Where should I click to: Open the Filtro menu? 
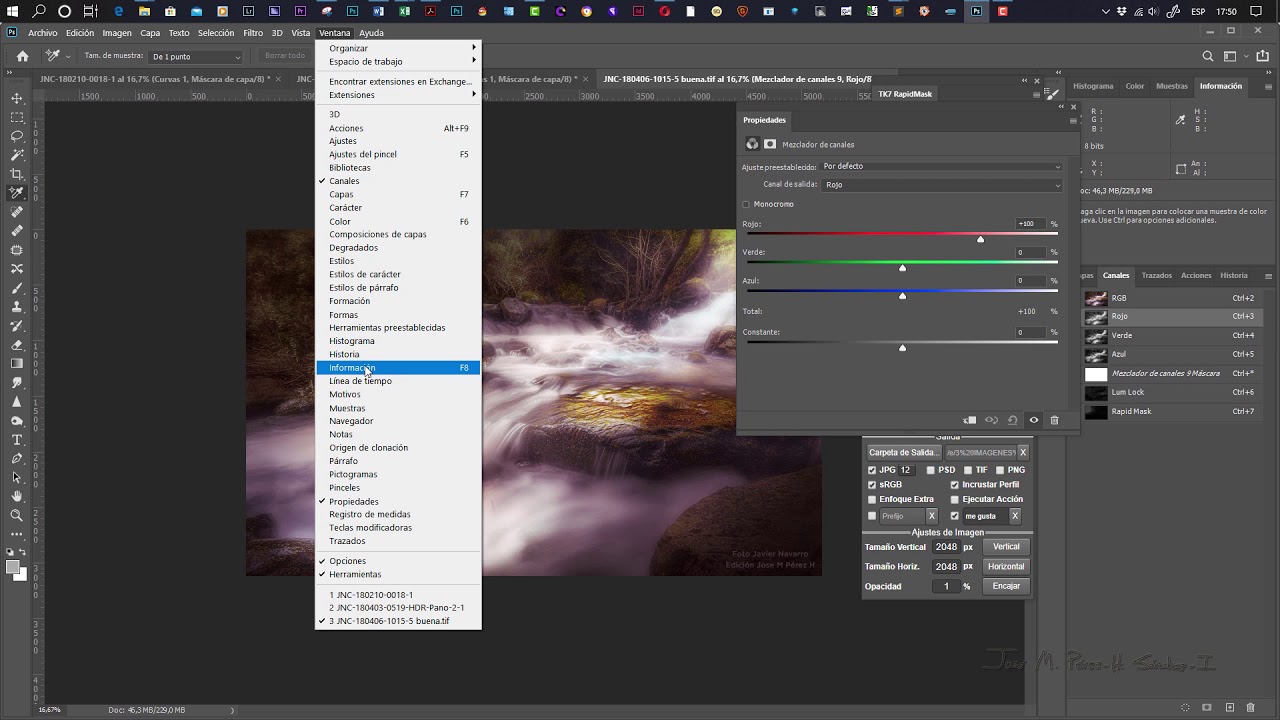click(253, 33)
